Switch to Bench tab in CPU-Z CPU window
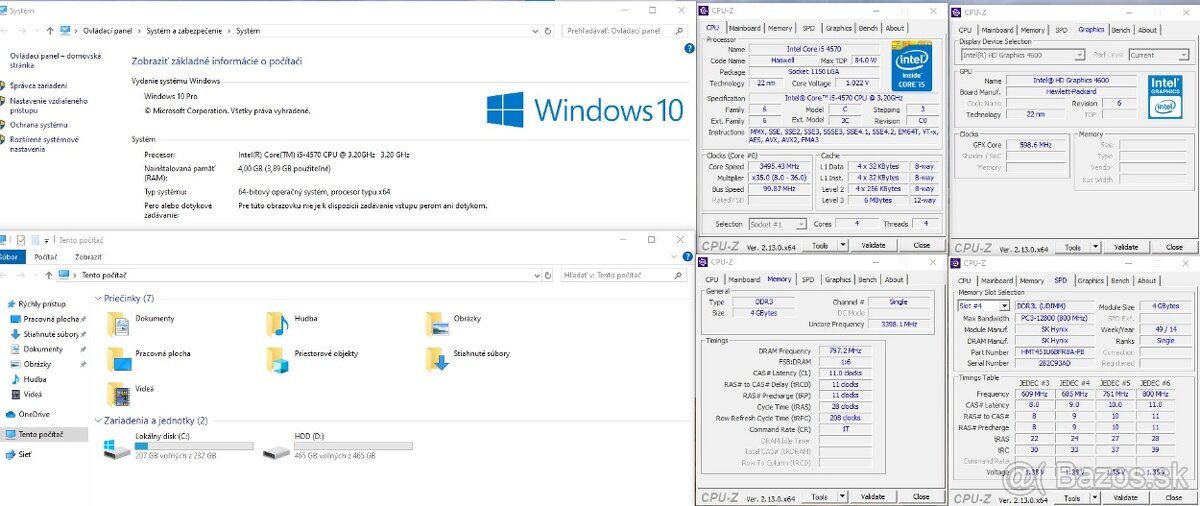 click(x=867, y=28)
